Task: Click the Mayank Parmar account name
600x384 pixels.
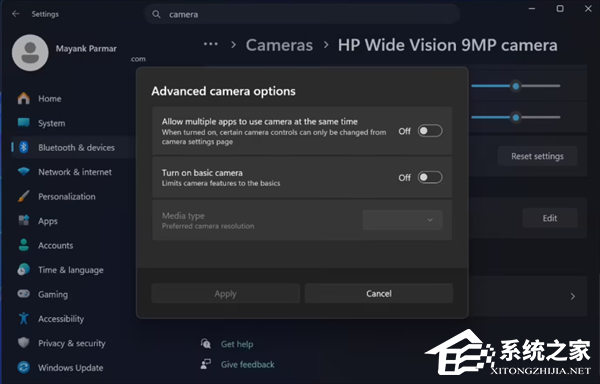Action: click(86, 49)
